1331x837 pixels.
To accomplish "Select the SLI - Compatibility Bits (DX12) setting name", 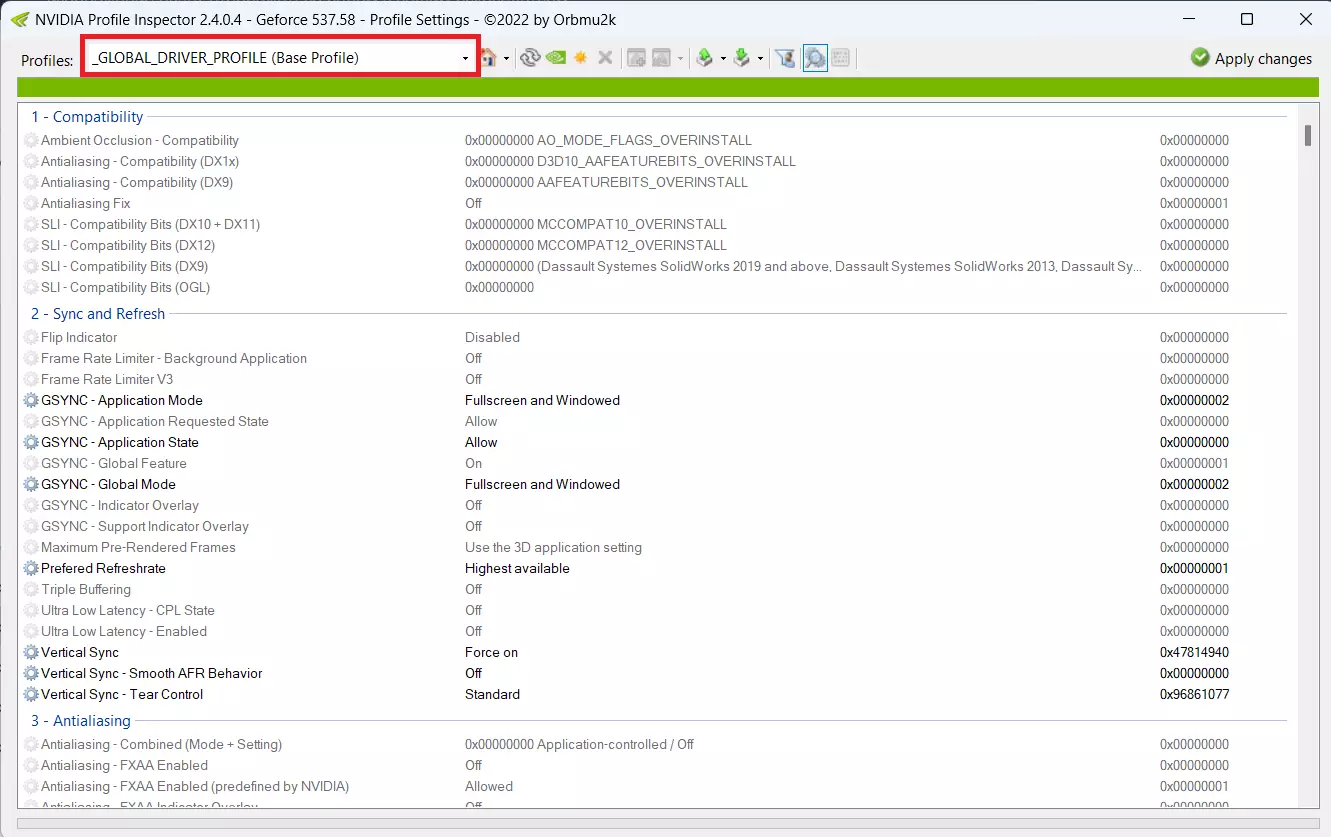I will point(128,246).
